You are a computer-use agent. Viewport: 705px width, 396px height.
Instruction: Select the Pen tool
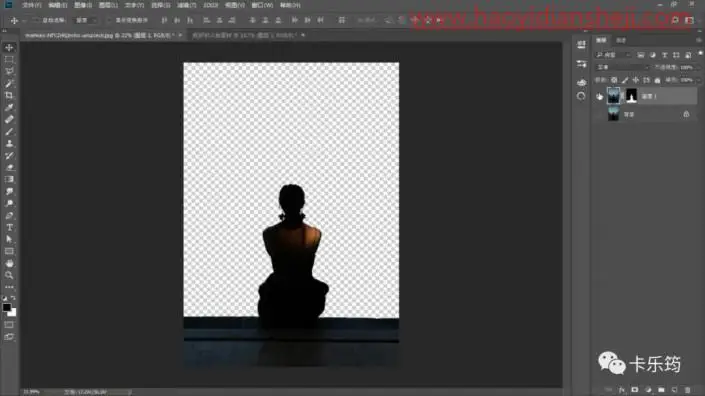9,216
